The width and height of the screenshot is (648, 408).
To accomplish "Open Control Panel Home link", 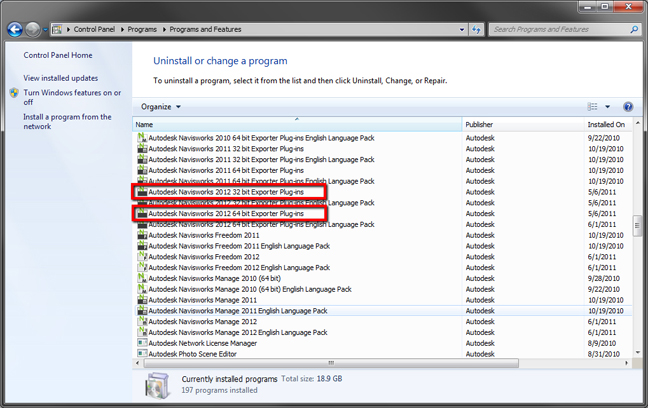I will tap(58, 55).
